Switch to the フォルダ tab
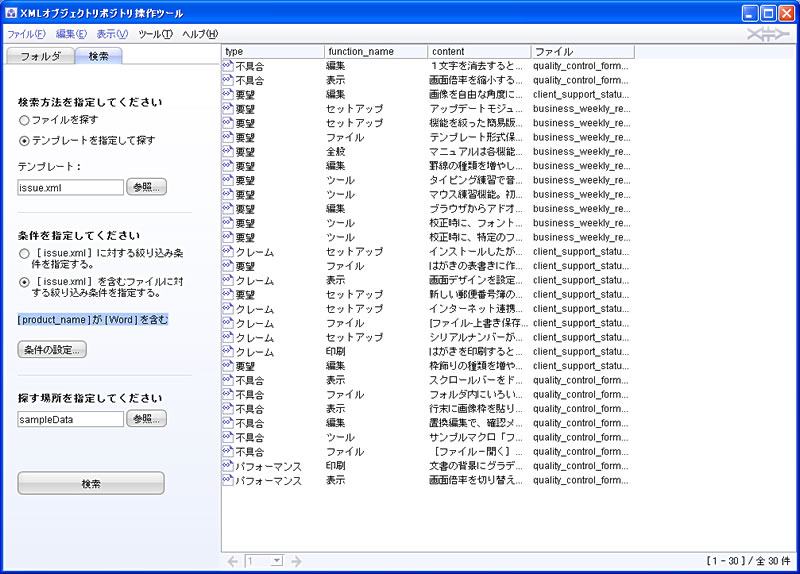 [41, 56]
